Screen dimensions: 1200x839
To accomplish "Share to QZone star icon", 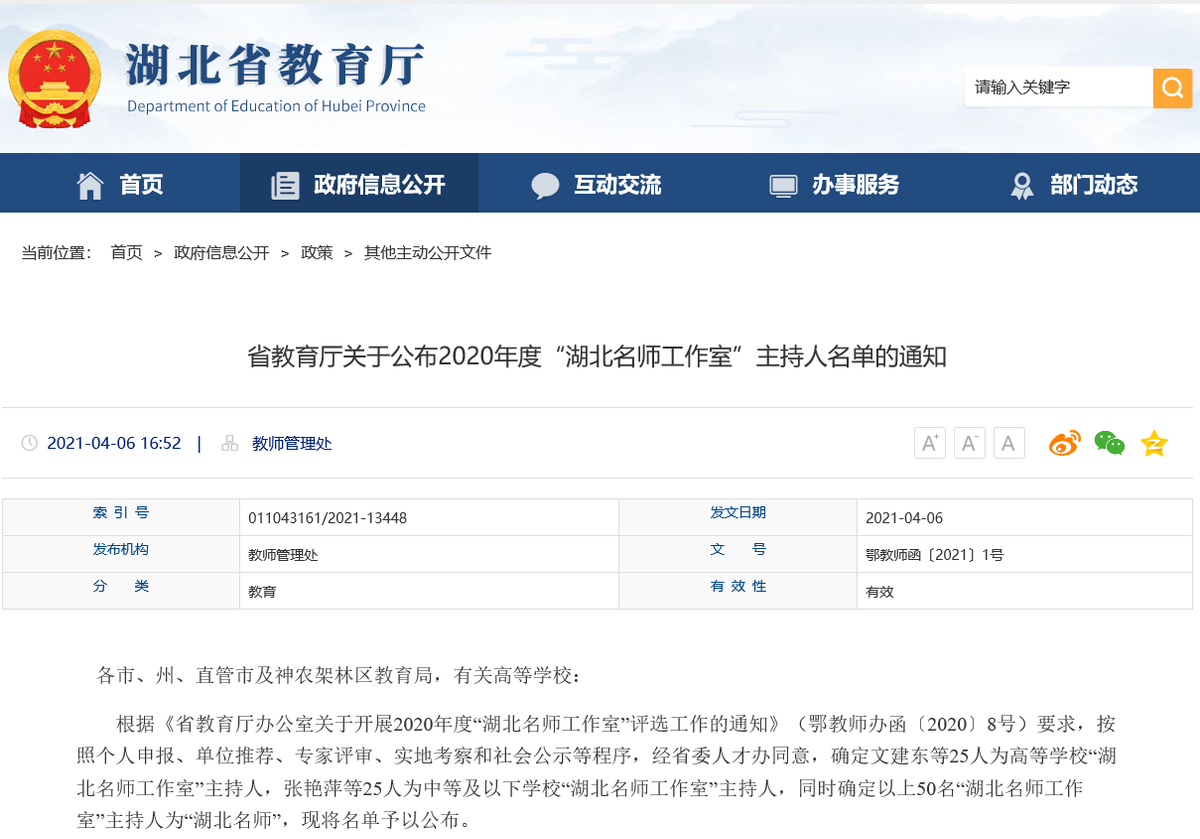I will [1154, 443].
